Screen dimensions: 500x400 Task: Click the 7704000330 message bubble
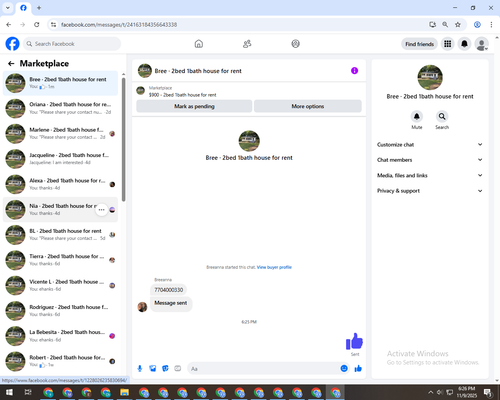pyautogui.click(x=169, y=290)
